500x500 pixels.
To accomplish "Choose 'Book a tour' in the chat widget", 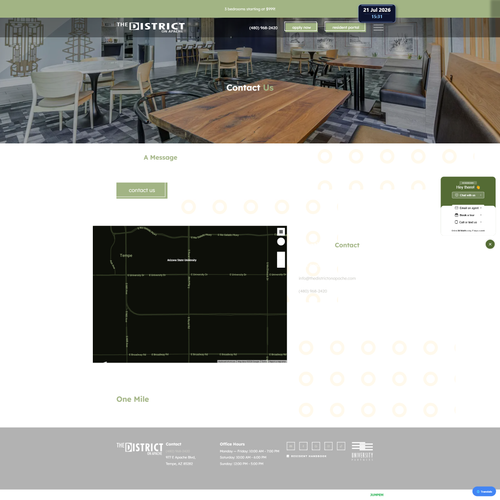I will click(x=468, y=215).
